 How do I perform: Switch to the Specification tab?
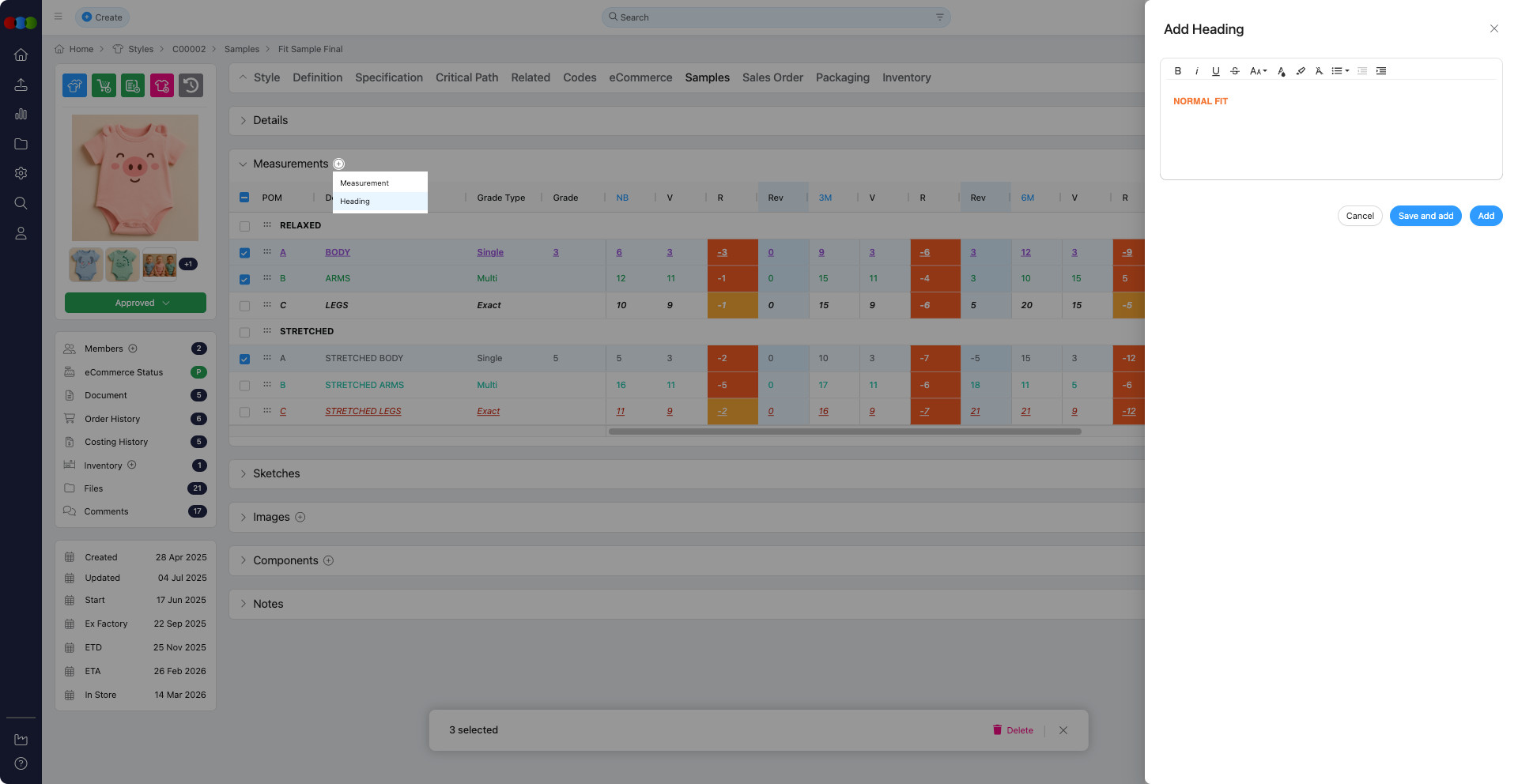388,77
